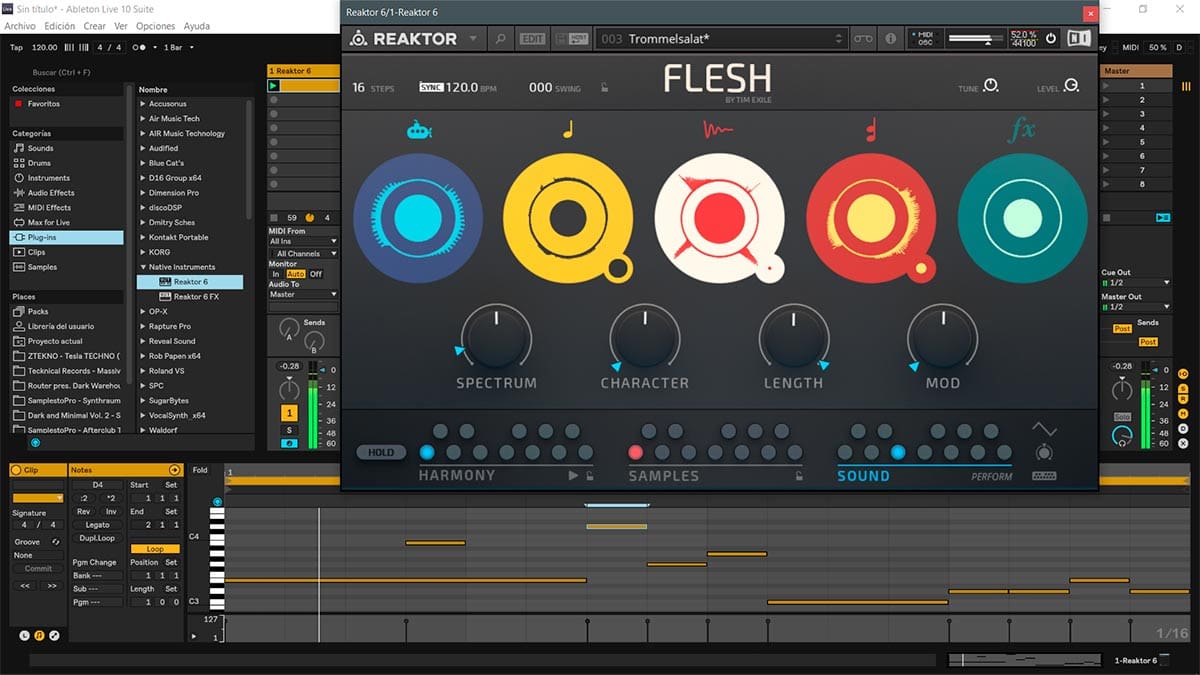Select the red waveform engine icon

tap(719, 130)
